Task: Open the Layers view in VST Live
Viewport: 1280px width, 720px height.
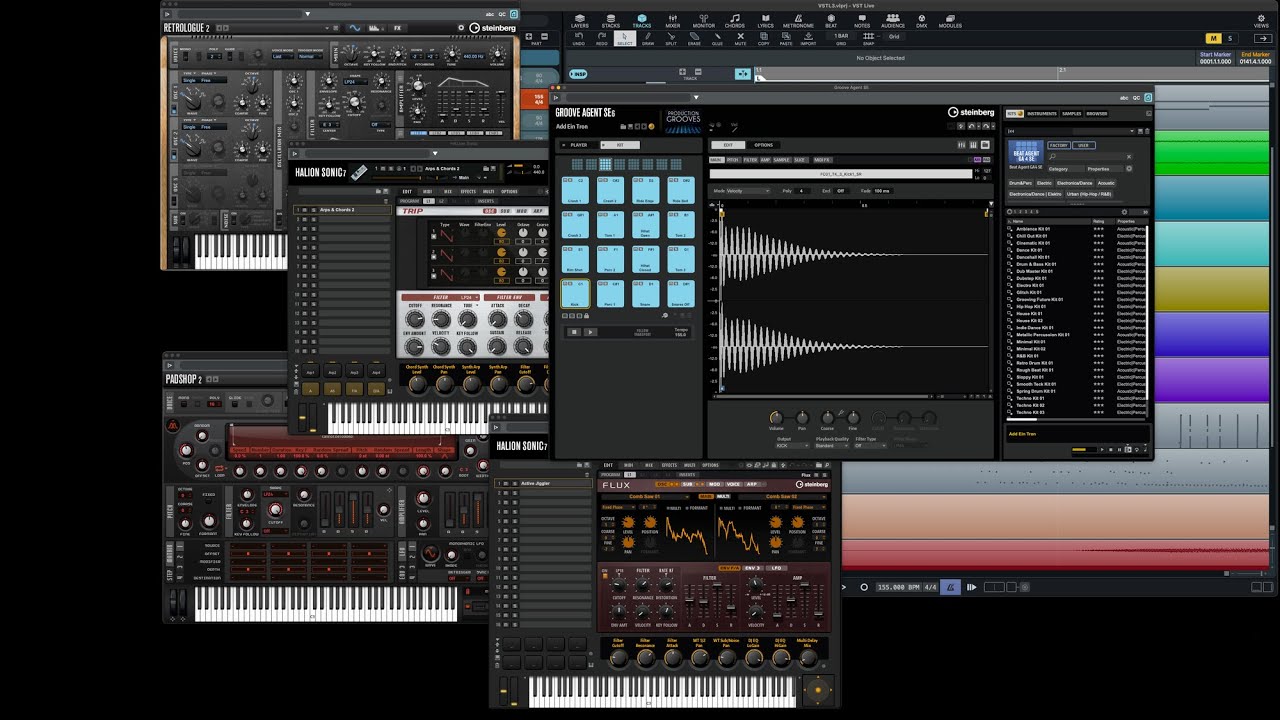Action: [x=579, y=20]
